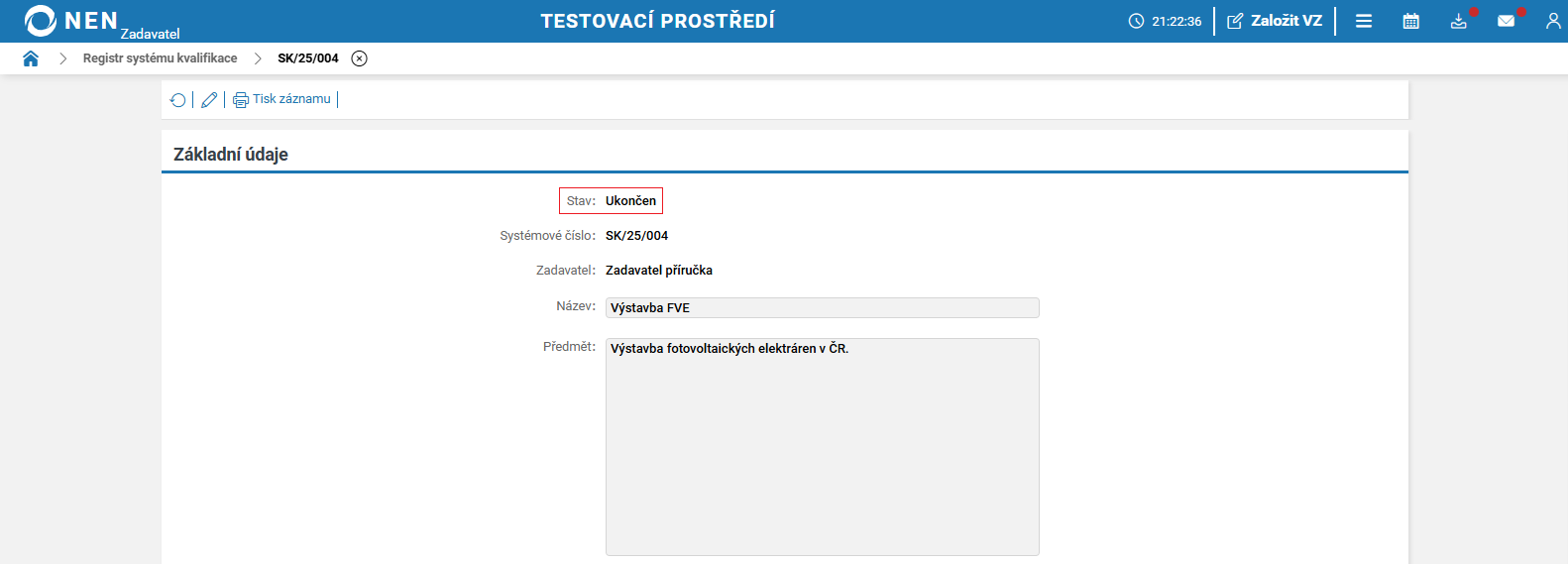Click the clock showing 21:22:36
This screenshot has width=1568, height=564.
1165,21
